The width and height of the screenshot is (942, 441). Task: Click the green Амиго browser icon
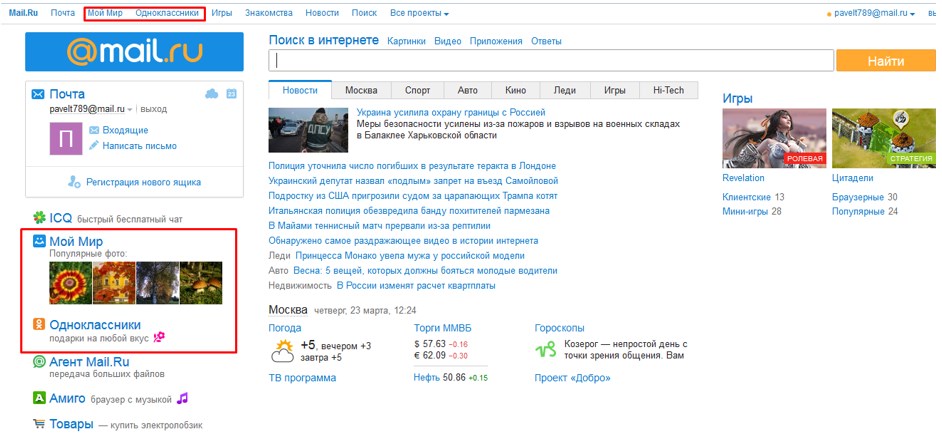point(39,398)
